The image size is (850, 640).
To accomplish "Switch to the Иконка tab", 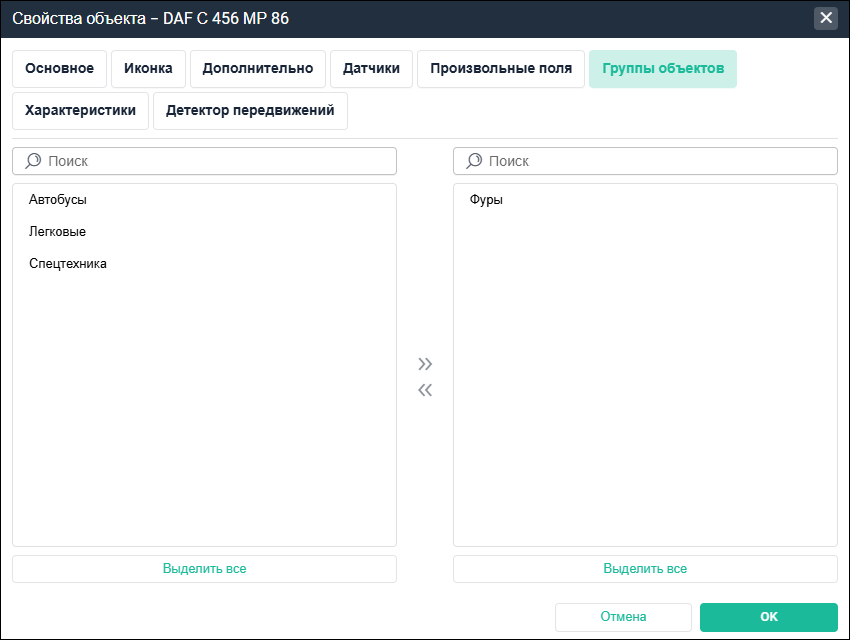I will 148,69.
